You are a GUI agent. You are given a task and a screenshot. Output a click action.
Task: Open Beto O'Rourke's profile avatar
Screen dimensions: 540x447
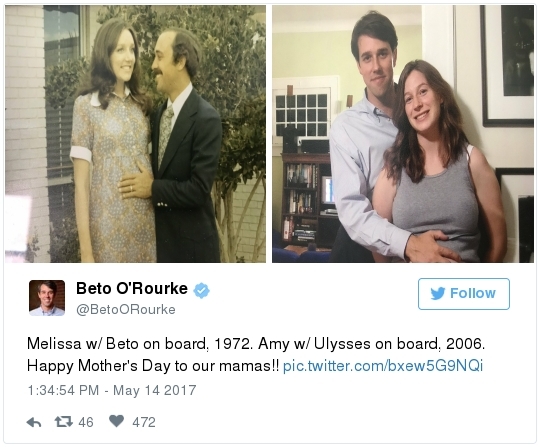click(x=47, y=298)
